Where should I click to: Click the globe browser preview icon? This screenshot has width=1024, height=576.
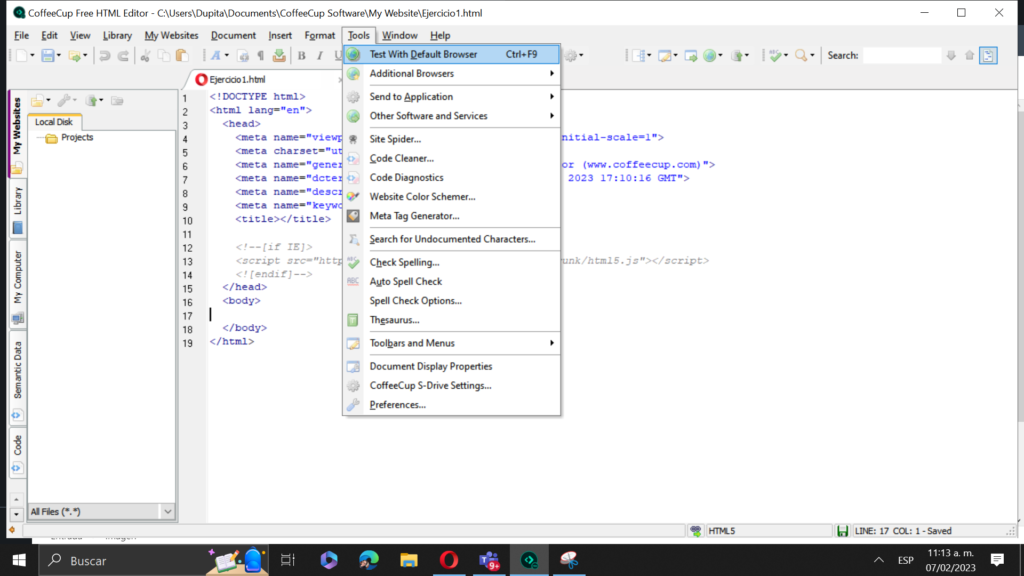click(x=710, y=55)
